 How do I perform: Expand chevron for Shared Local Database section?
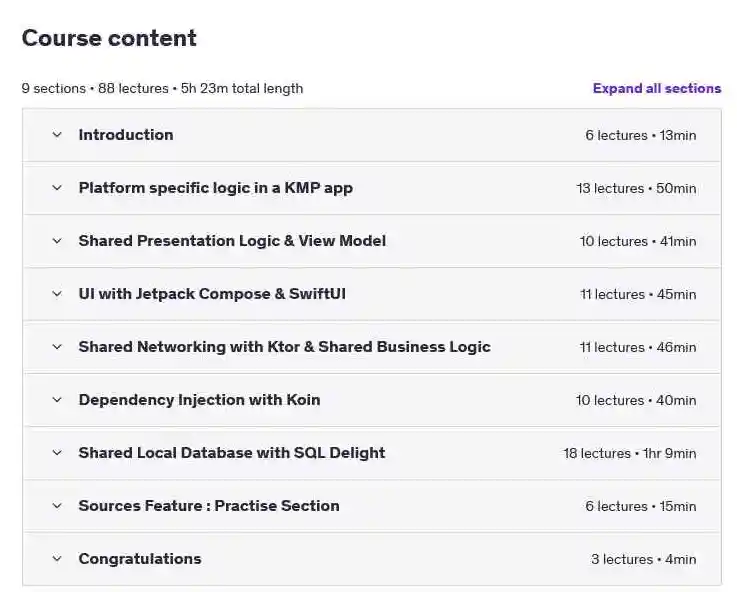pos(57,453)
